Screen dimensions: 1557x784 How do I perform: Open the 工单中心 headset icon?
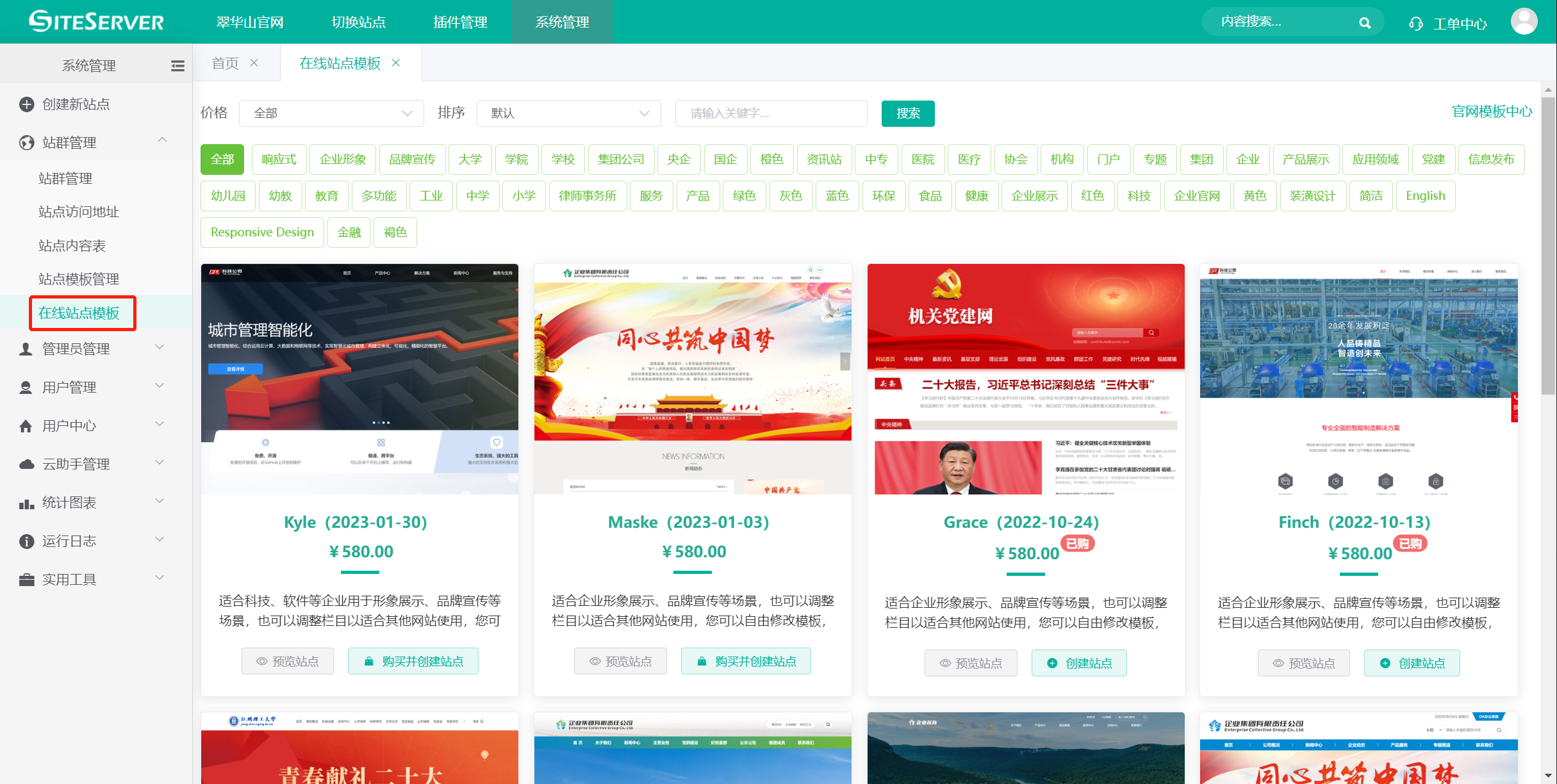[1415, 24]
